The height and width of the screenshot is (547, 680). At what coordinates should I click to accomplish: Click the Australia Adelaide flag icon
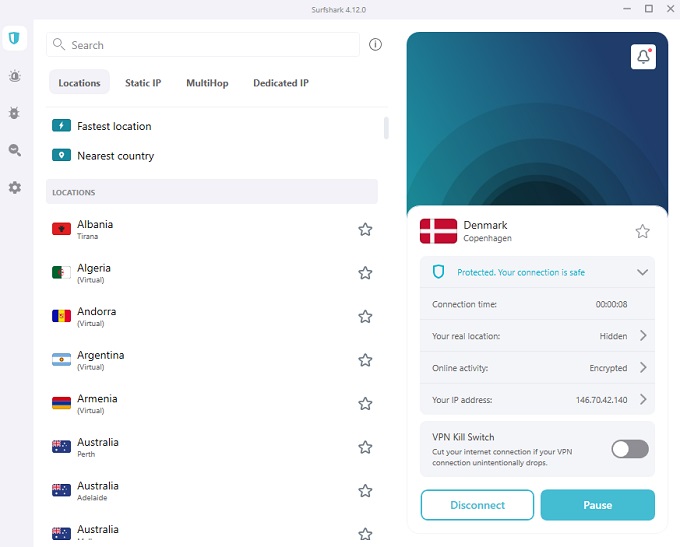(61, 490)
